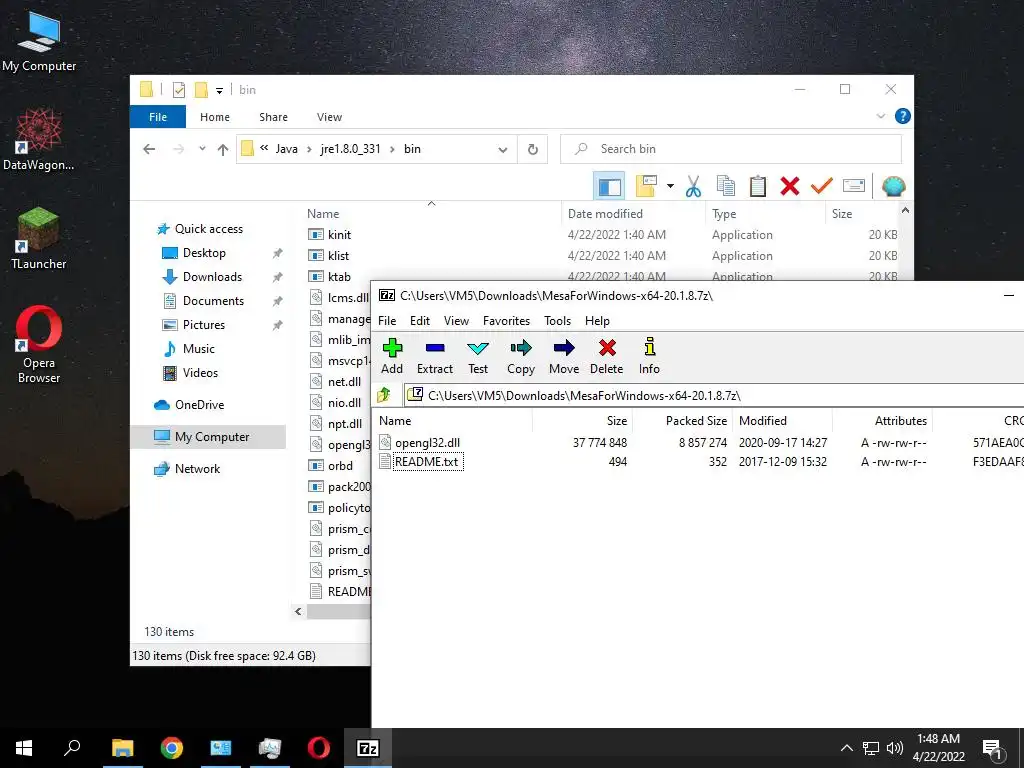Open Windows Start menu
The height and width of the screenshot is (768, 1024).
click(x=24, y=748)
